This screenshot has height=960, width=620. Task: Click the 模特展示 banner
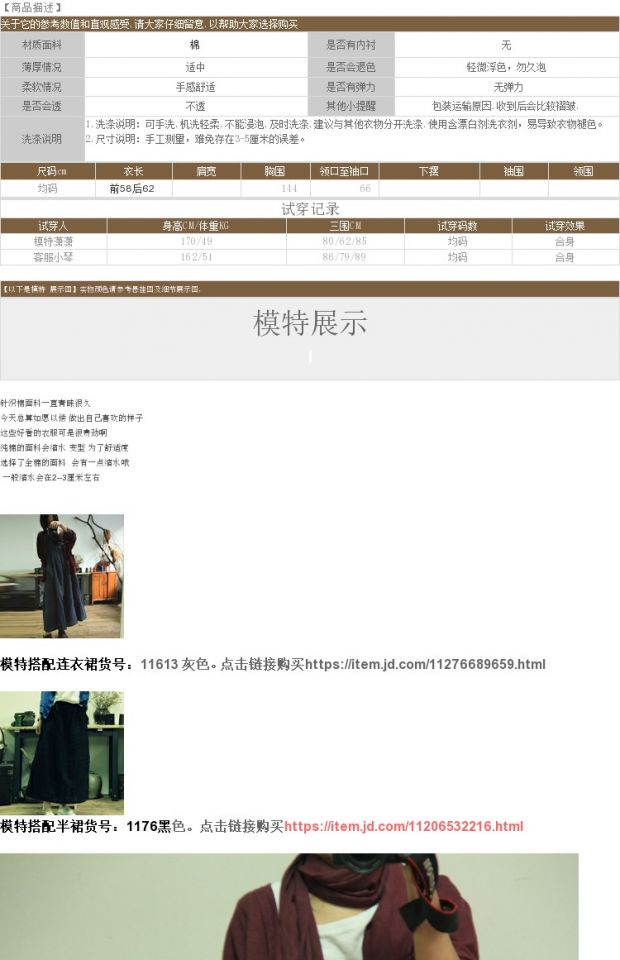click(310, 324)
